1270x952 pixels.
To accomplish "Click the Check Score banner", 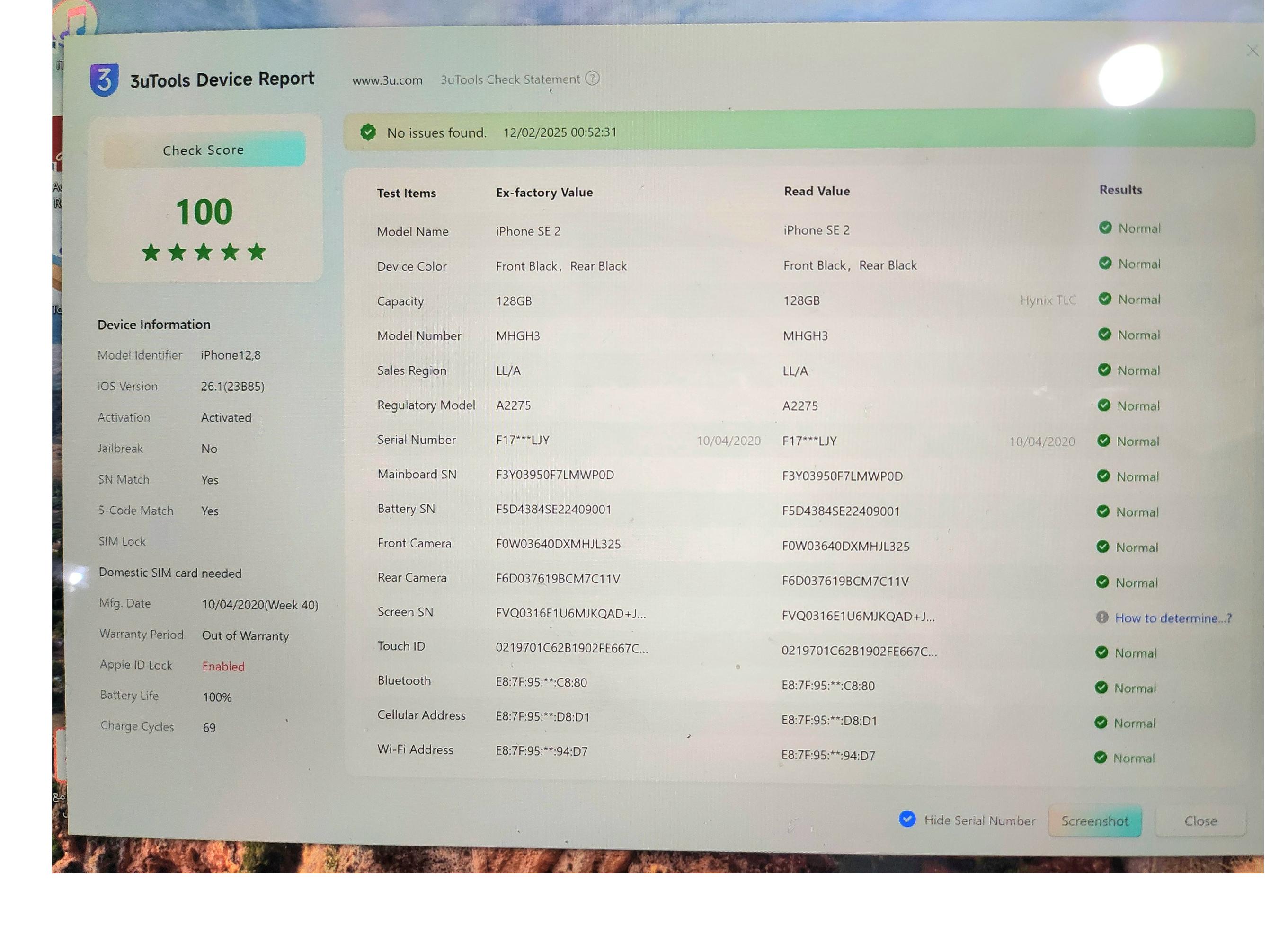I will coord(204,150).
